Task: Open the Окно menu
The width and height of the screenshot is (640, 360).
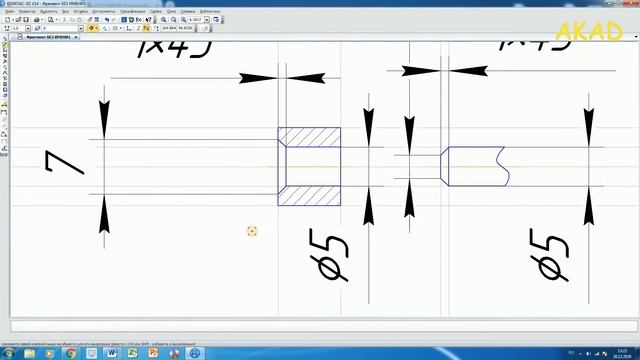Action: pyautogui.click(x=171, y=11)
